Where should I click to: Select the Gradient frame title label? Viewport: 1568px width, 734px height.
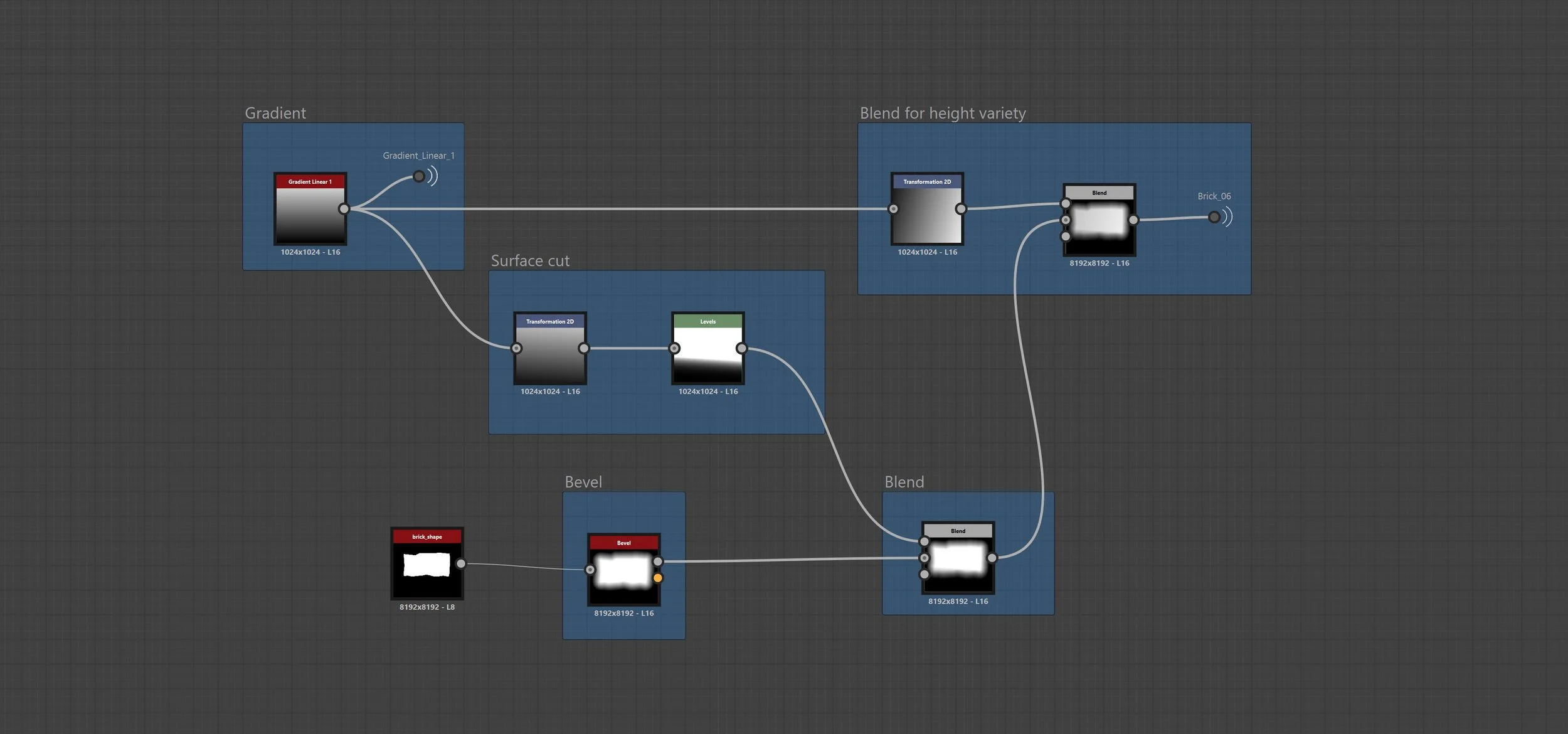click(x=275, y=114)
